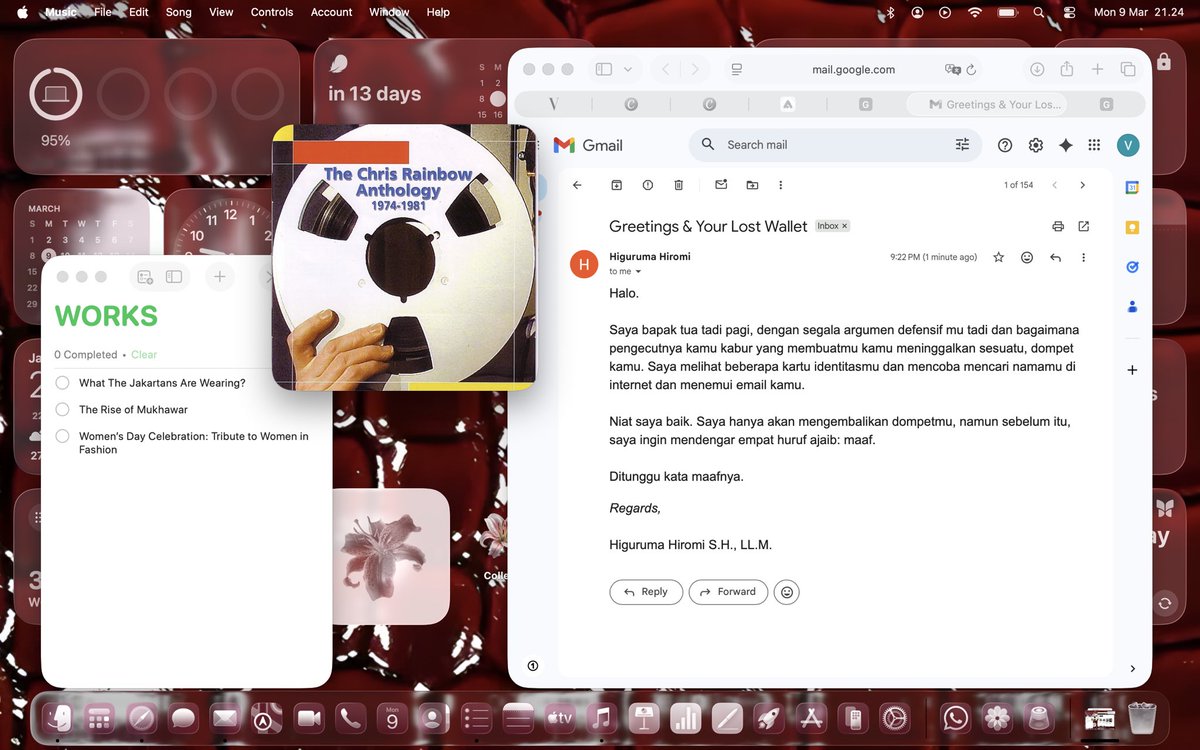Focus the Search mail field
Image resolution: width=1200 pixels, height=750 pixels.
[834, 145]
